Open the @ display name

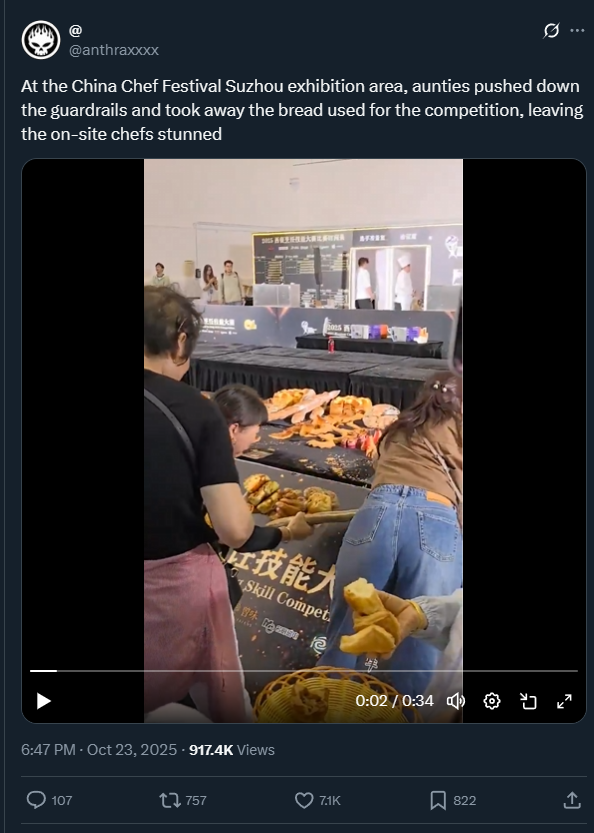(75, 31)
